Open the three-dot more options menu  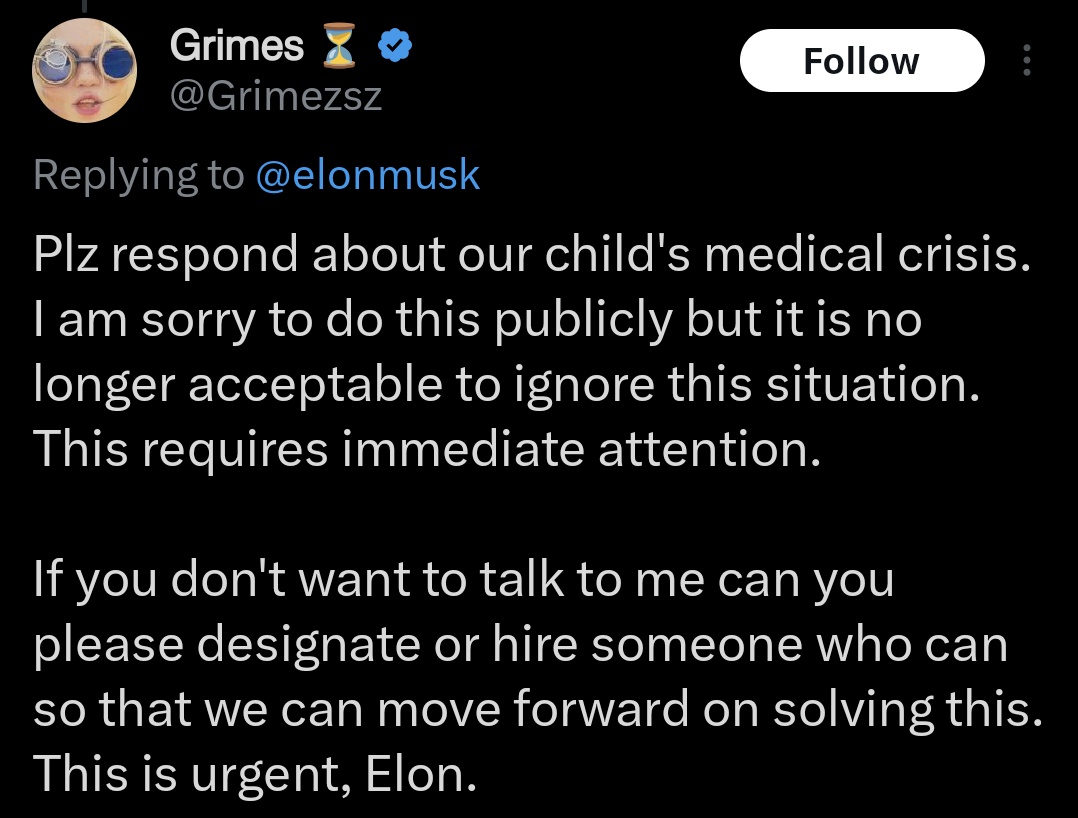(x=1025, y=62)
